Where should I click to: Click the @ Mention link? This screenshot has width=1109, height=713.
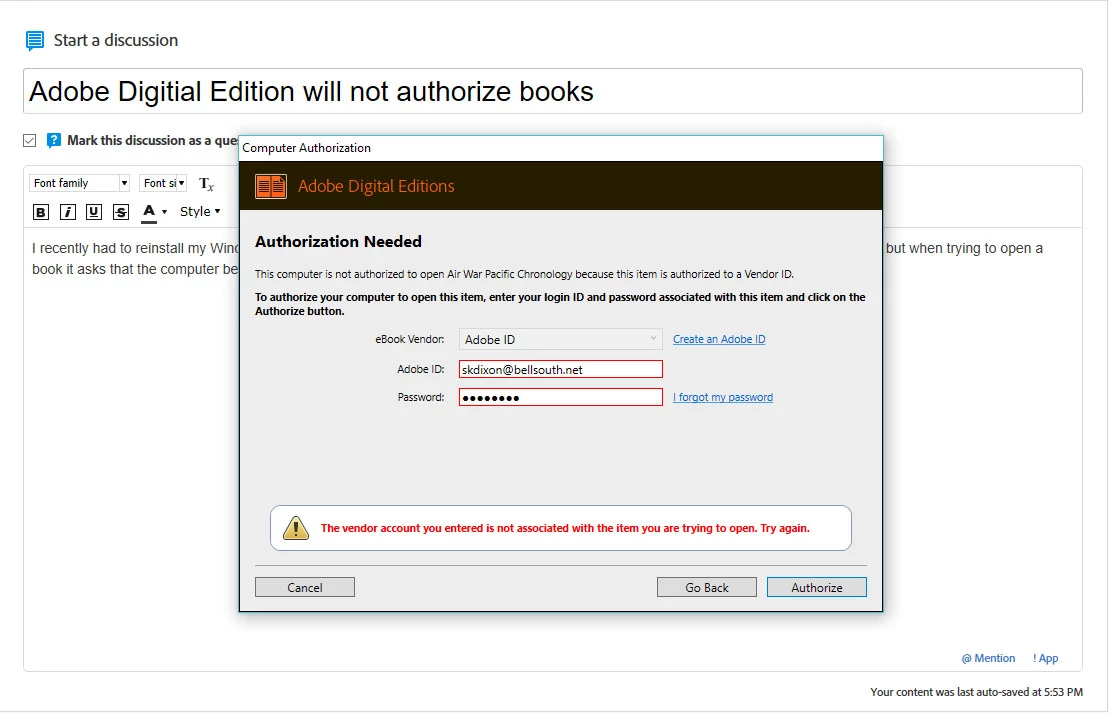point(988,658)
